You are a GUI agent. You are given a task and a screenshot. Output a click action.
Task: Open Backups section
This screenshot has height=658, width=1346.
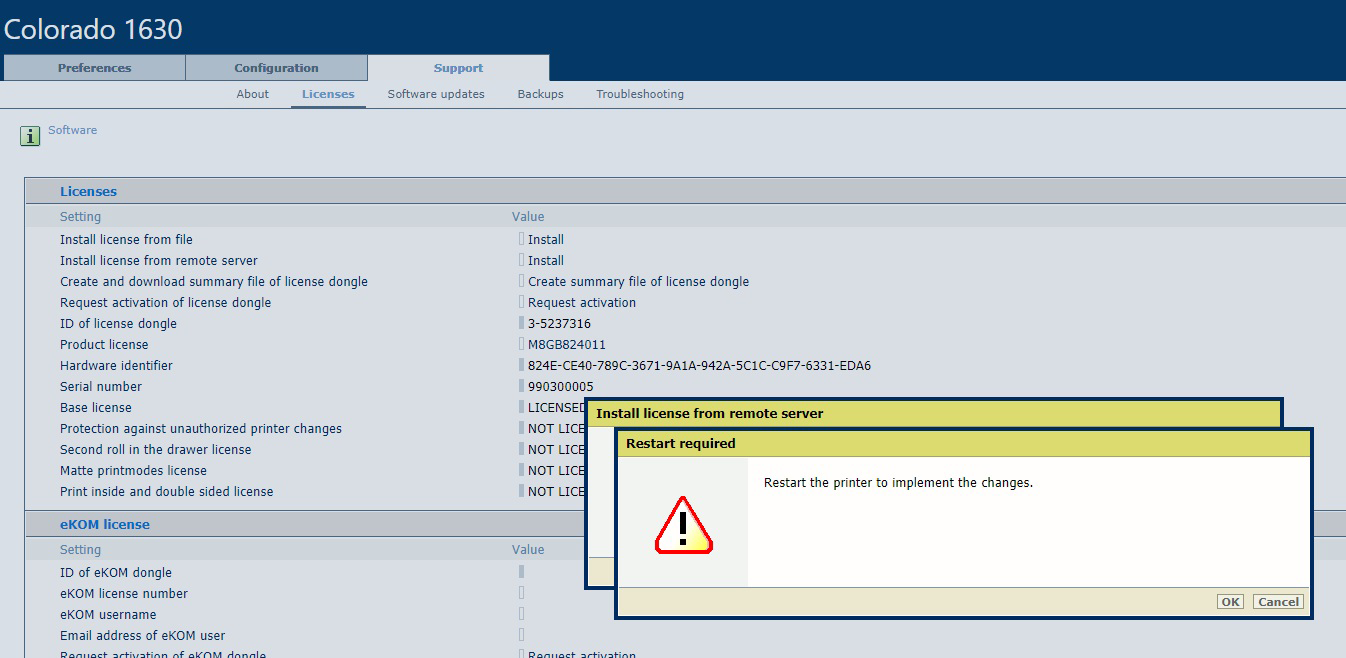click(540, 94)
